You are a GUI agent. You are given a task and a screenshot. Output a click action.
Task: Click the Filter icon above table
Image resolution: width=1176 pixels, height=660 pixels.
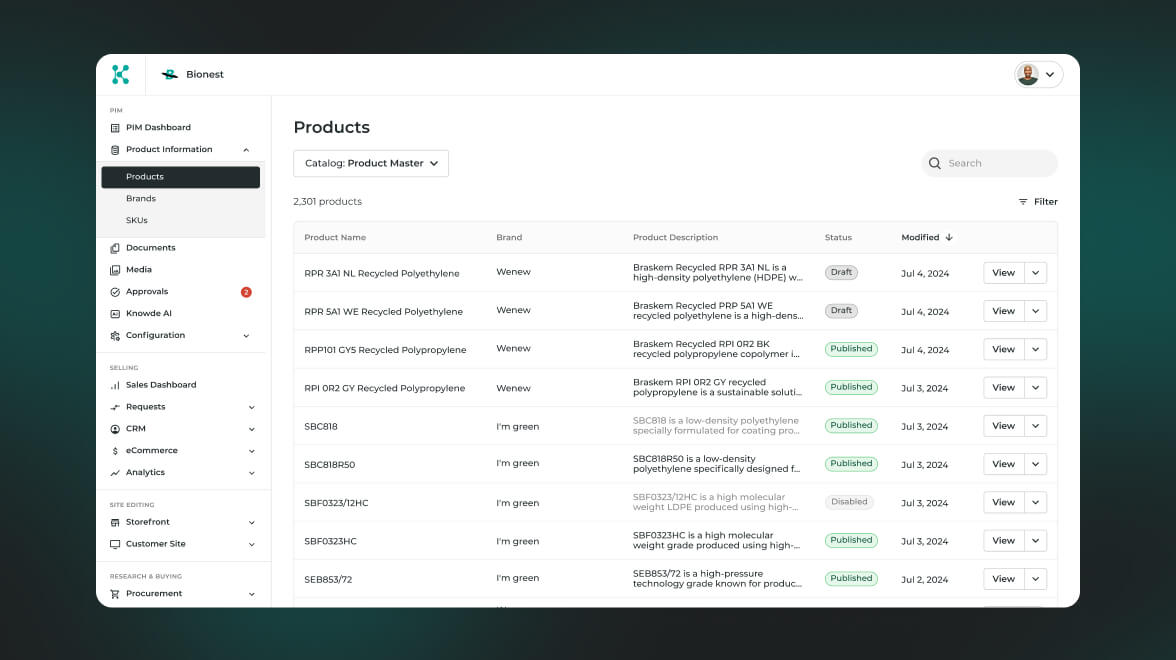(x=1023, y=202)
